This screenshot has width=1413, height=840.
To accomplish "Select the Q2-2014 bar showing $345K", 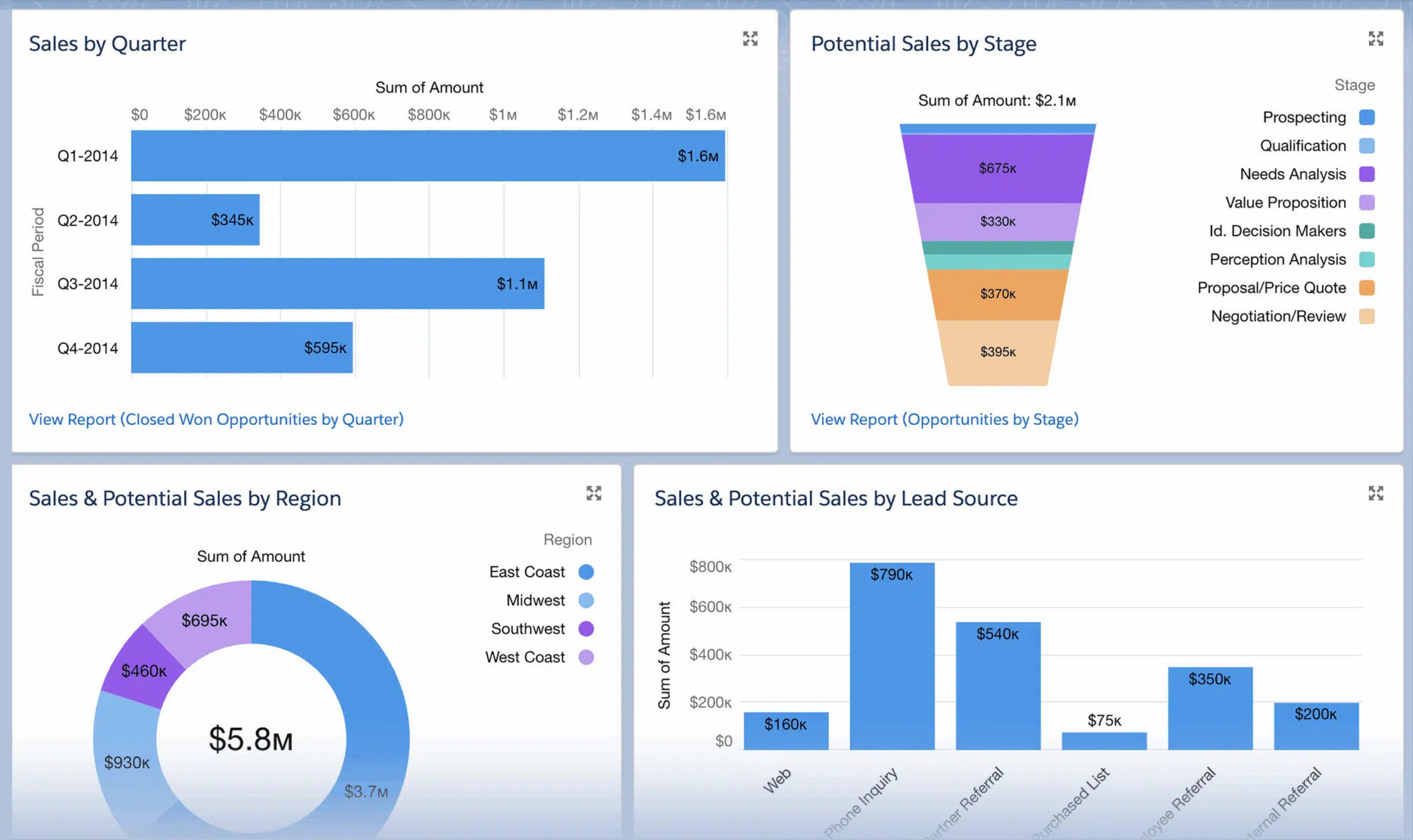I will 195,219.
